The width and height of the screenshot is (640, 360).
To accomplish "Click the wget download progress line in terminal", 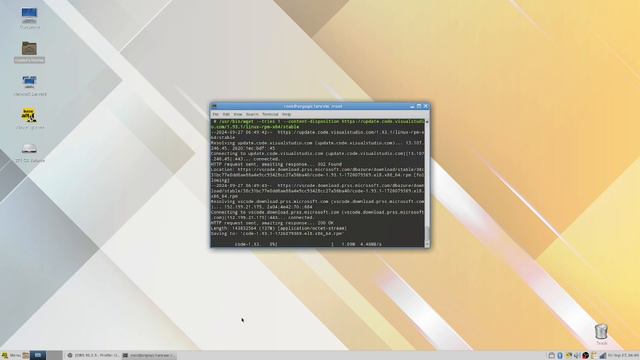I will point(308,244).
